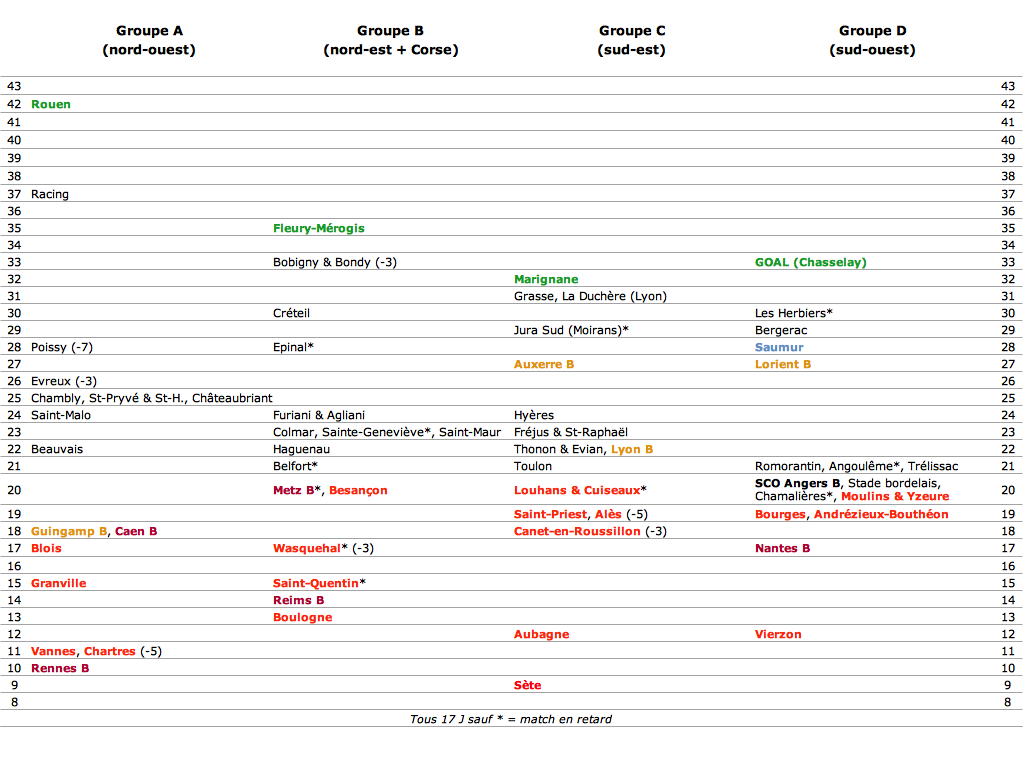The width and height of the screenshot is (1027, 758).
Task: Click Furiani & Agliani entry
Action: (x=318, y=415)
